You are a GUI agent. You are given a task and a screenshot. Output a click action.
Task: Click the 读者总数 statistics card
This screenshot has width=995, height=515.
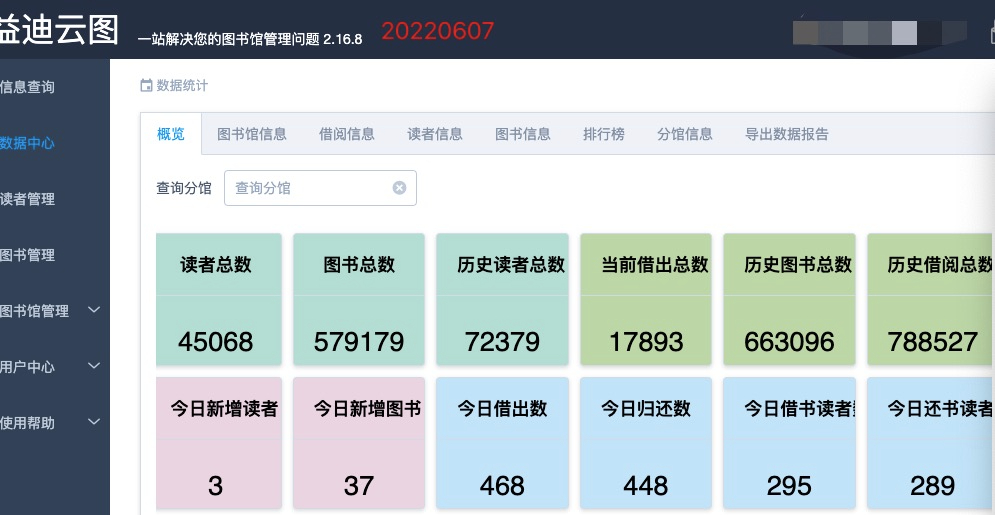pos(216,300)
